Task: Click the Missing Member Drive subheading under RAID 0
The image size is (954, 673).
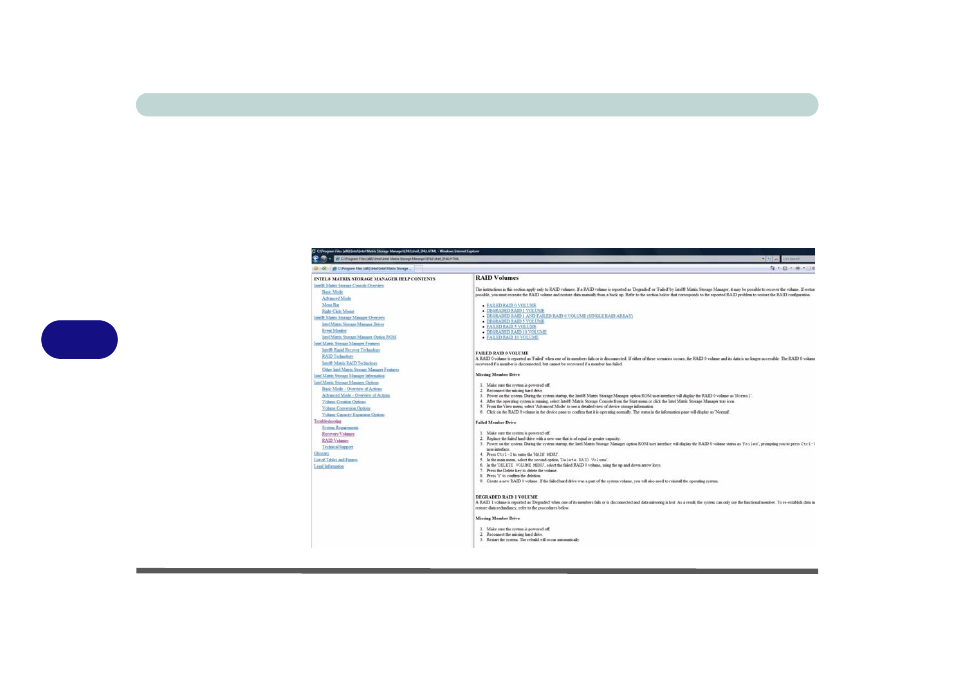Action: coord(498,375)
